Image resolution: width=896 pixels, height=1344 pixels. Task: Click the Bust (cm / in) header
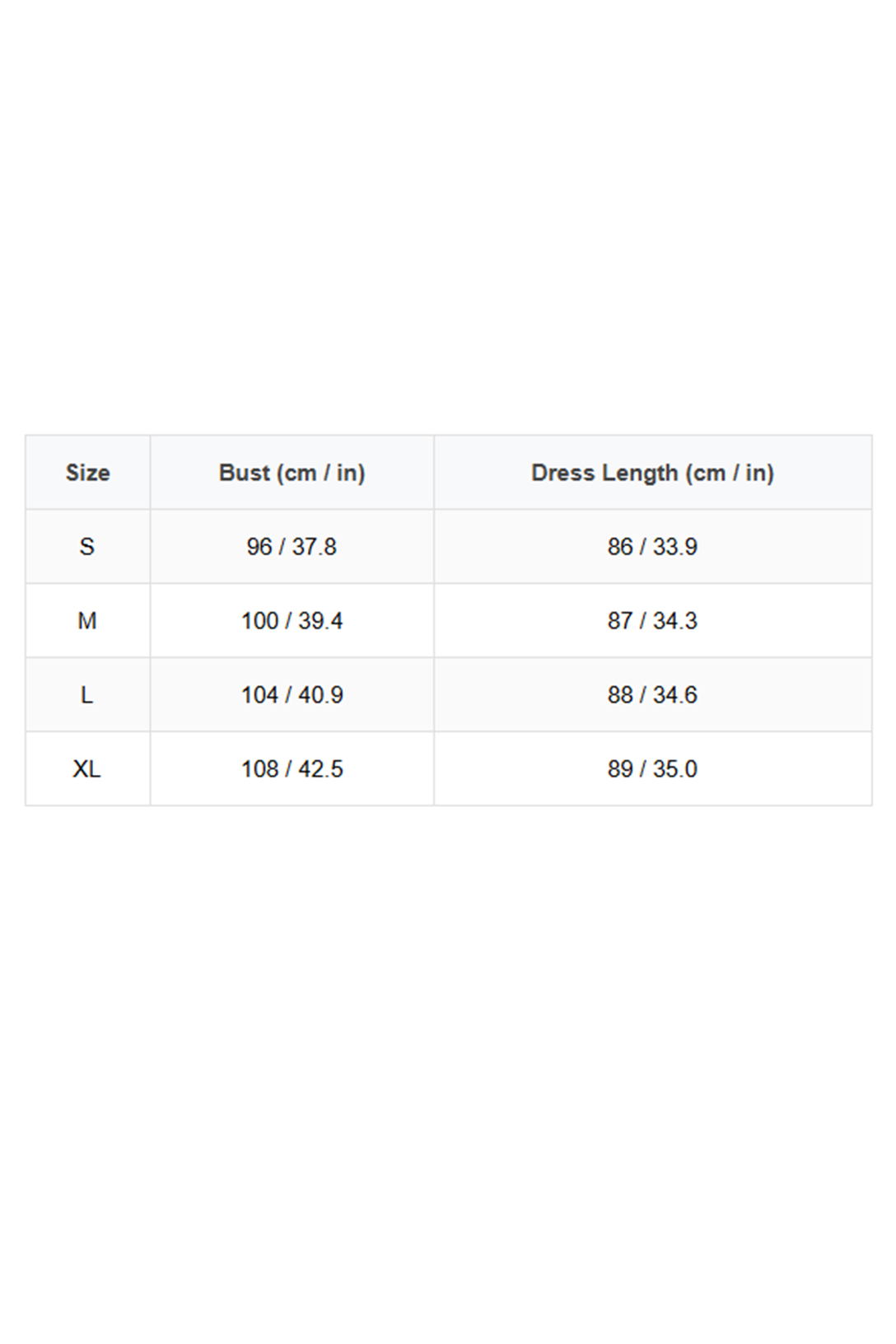pos(292,473)
